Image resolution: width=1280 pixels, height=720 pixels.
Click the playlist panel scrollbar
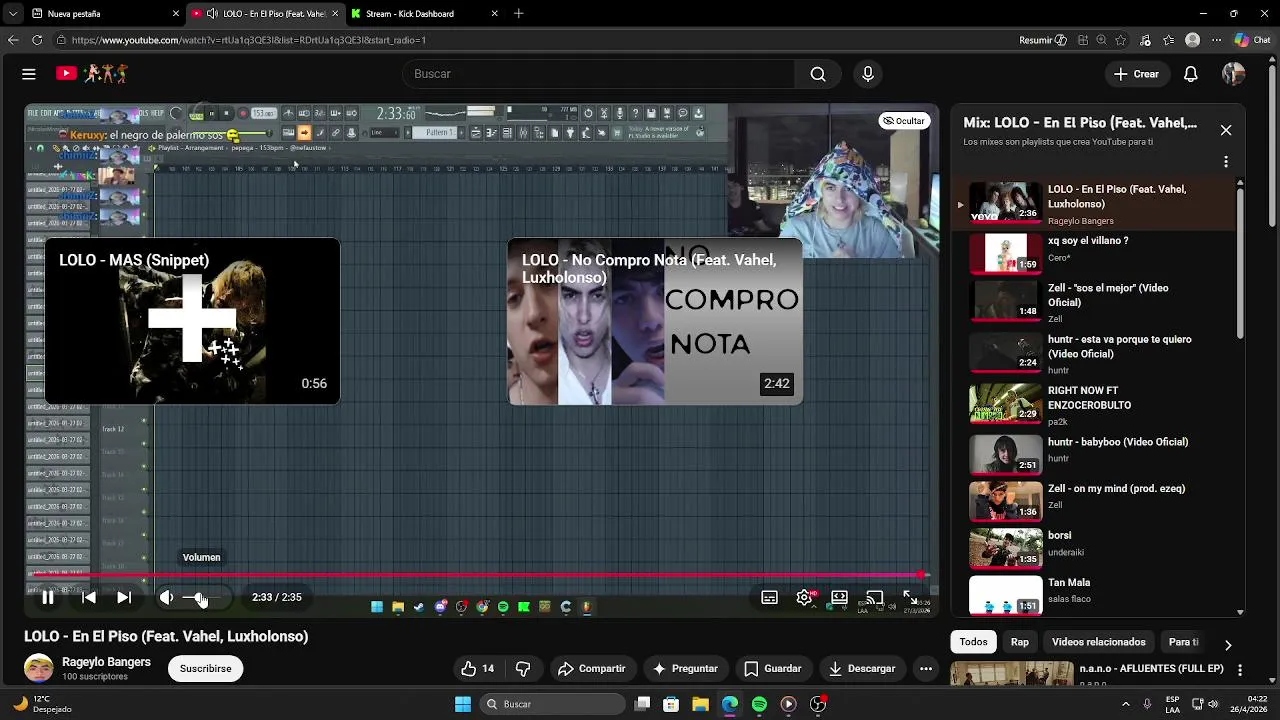coord(1241,262)
